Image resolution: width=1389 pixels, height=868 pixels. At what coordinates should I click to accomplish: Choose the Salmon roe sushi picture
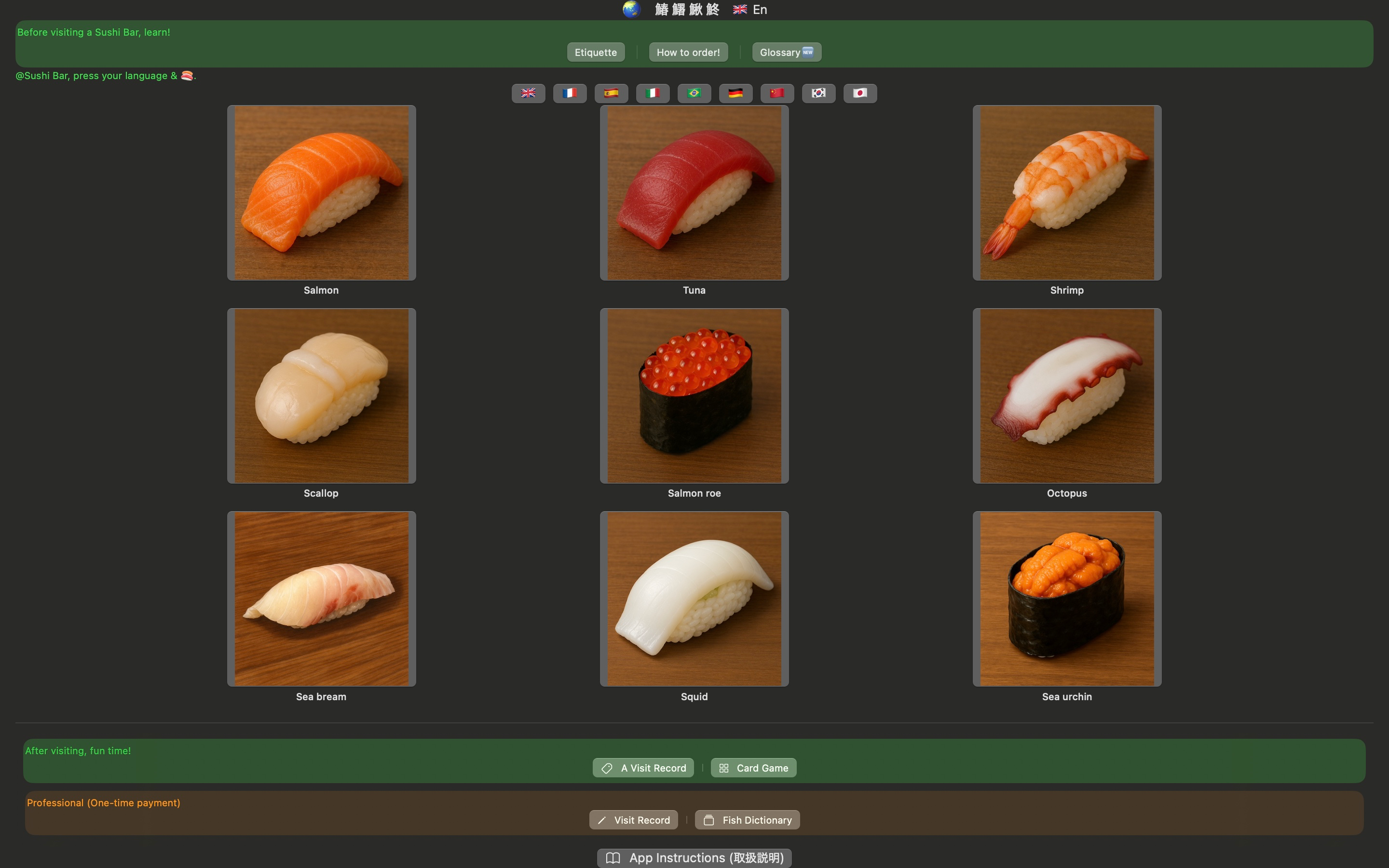click(694, 396)
